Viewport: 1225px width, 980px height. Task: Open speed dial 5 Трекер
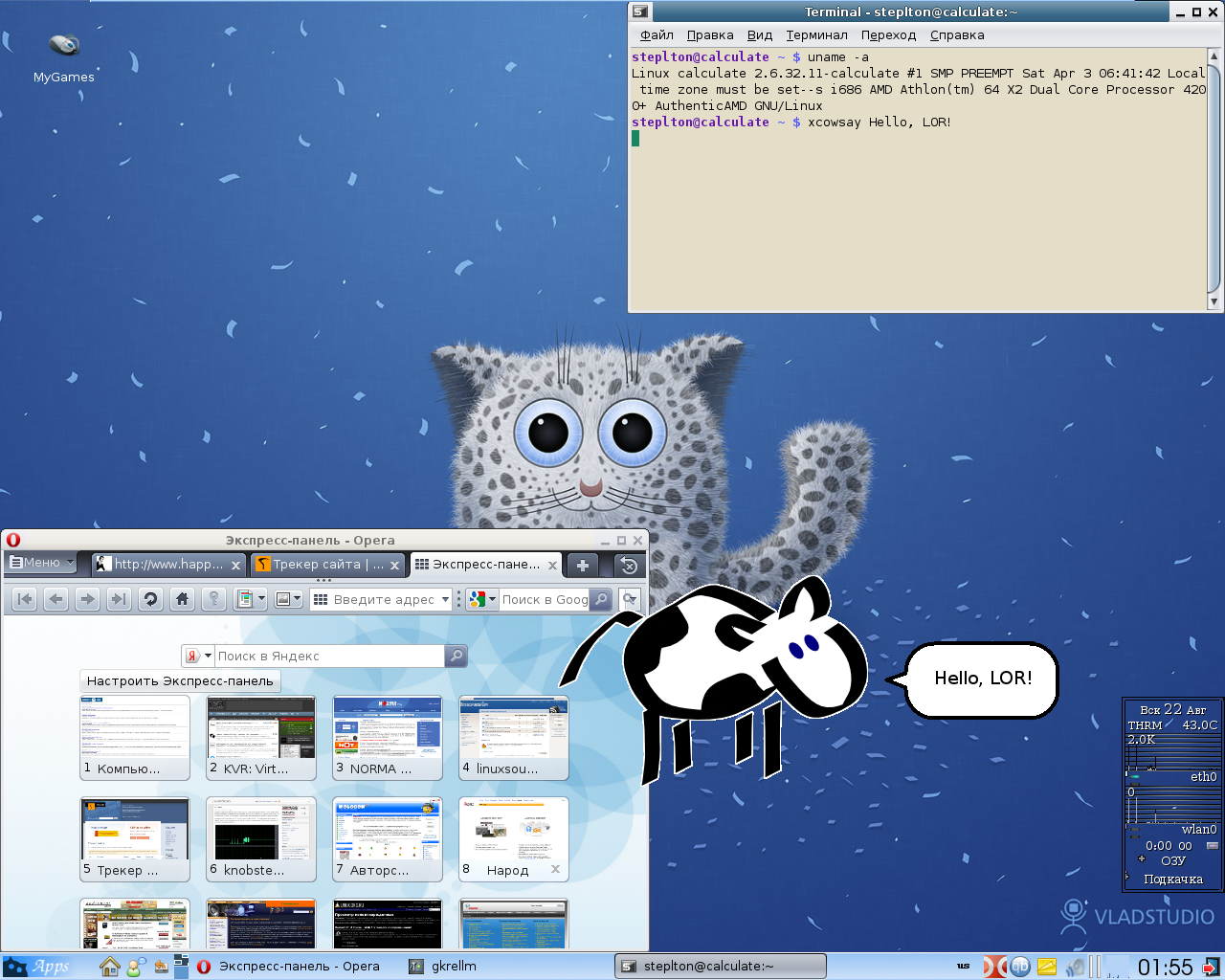(135, 838)
